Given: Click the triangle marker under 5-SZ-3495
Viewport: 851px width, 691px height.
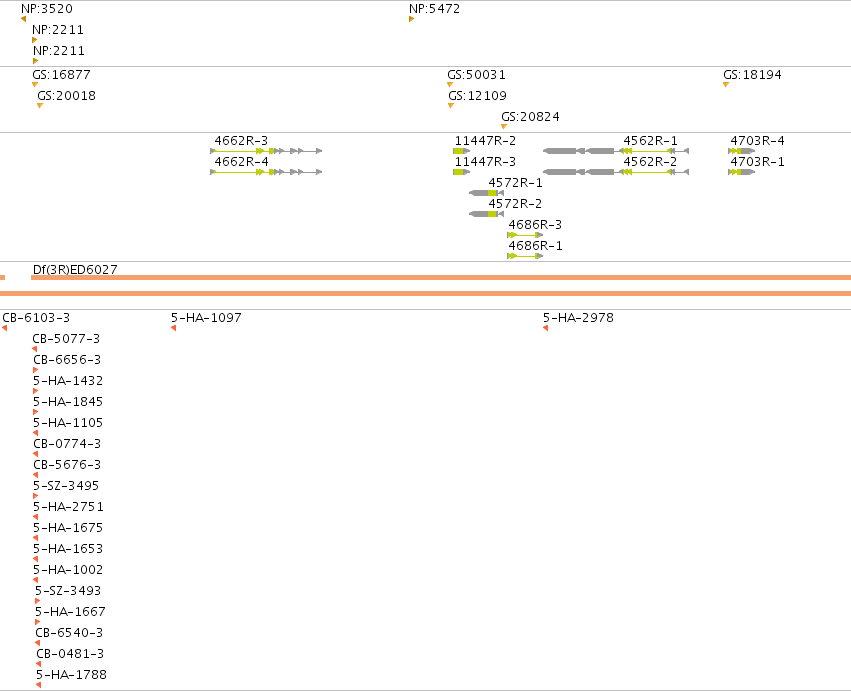Looking at the screenshot, I should (x=35, y=496).
